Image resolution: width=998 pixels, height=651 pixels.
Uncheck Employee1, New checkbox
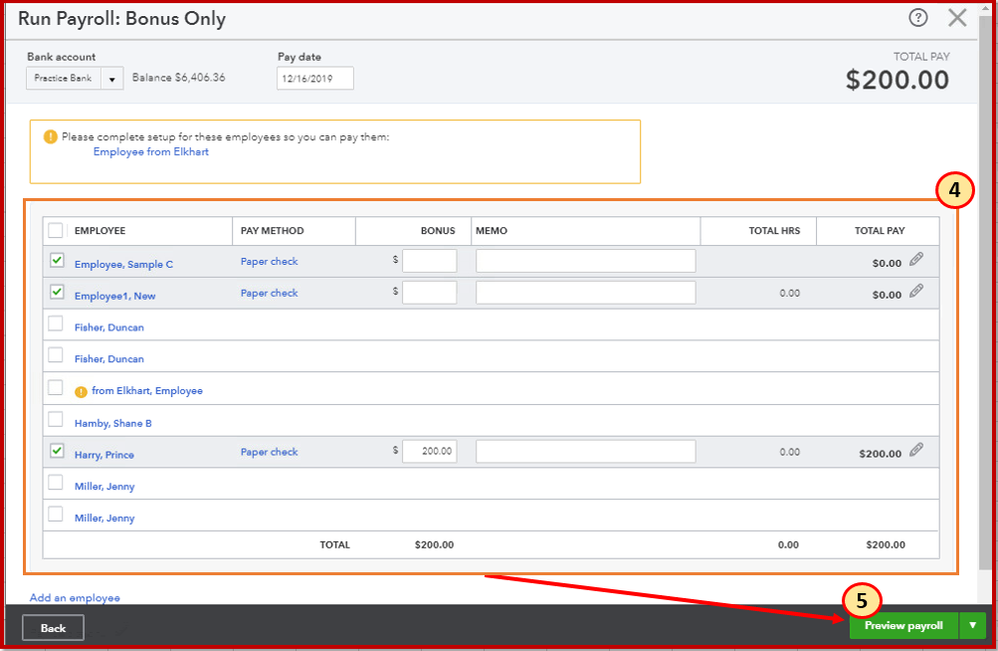tap(57, 291)
